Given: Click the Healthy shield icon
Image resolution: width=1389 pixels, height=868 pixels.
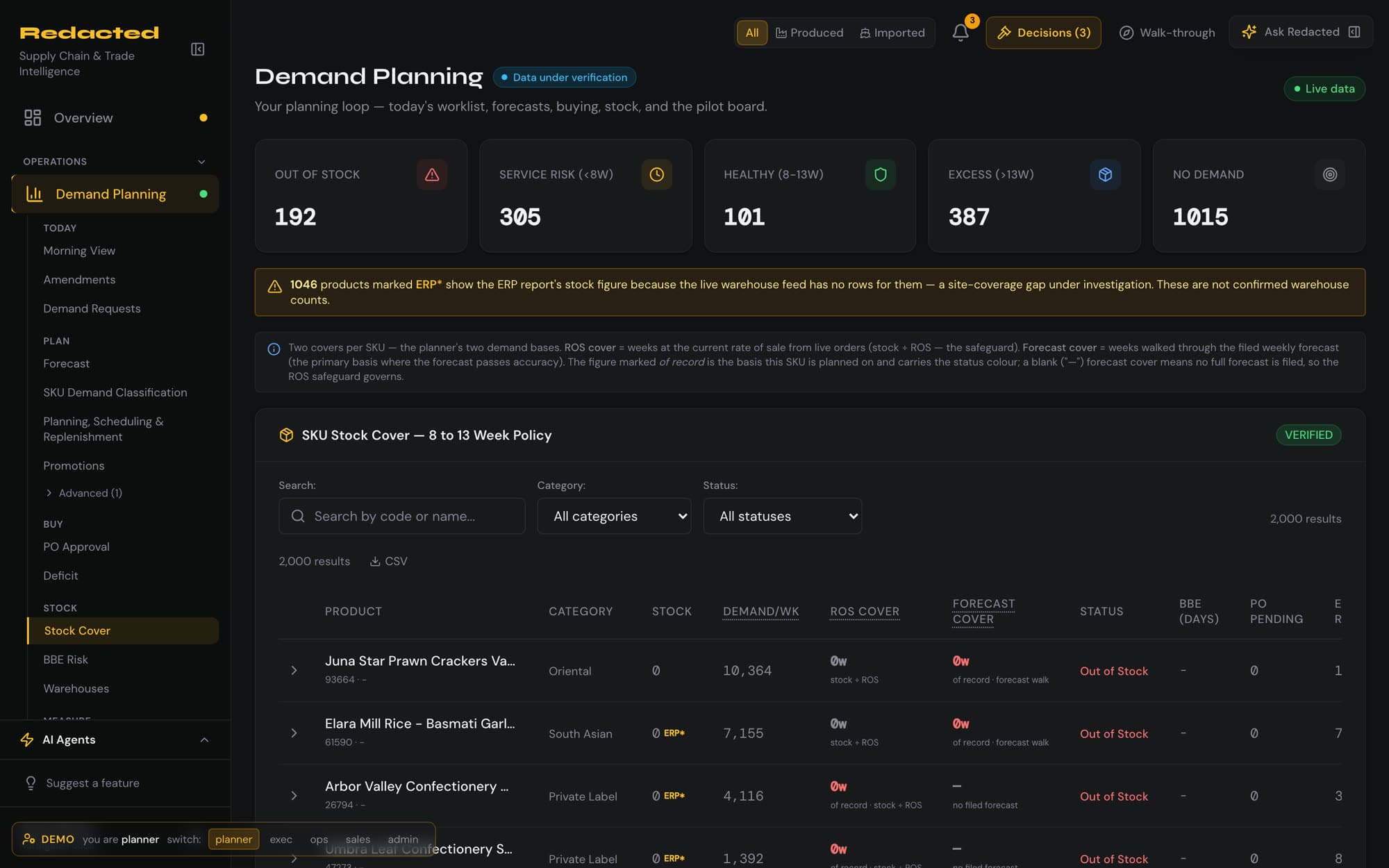Looking at the screenshot, I should click(881, 174).
